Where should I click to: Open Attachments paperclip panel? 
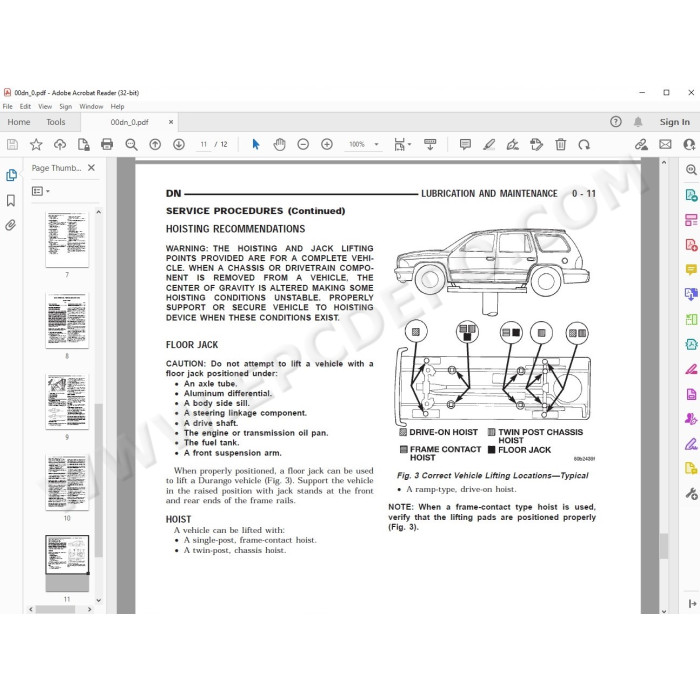pyautogui.click(x=11, y=225)
